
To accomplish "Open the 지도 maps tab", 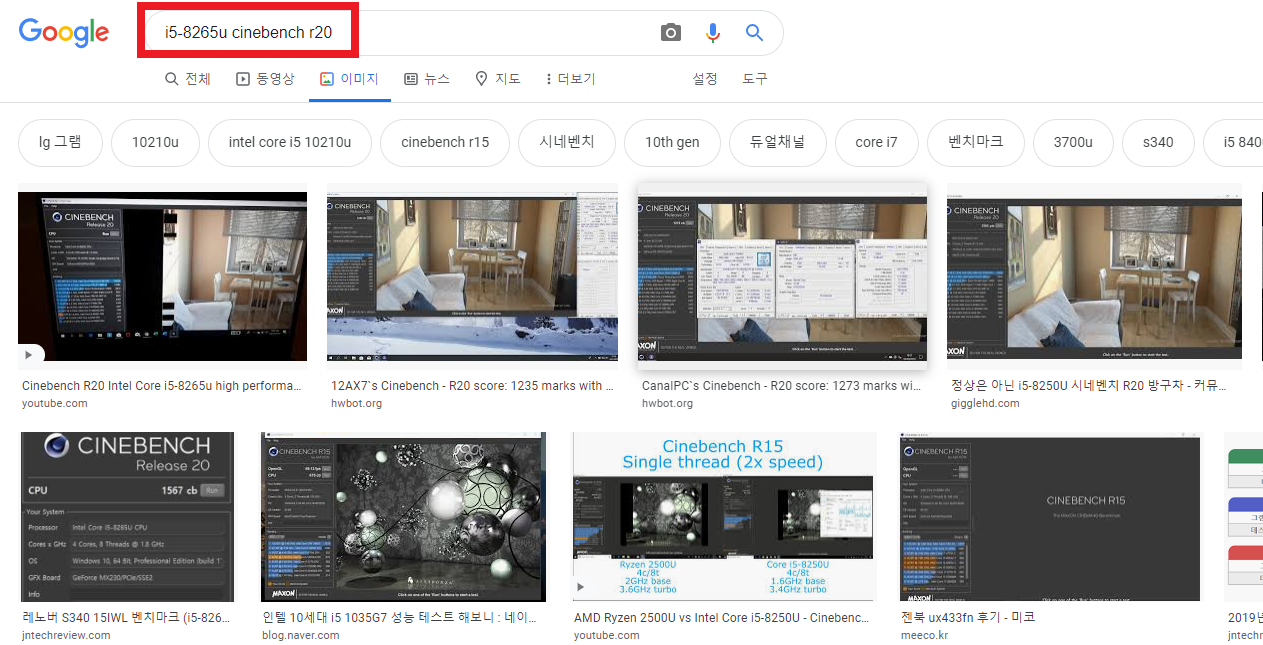I will [x=498, y=78].
